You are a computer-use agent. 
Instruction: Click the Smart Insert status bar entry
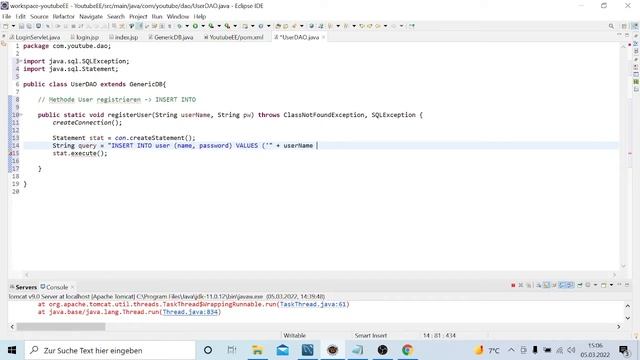[x=370, y=335]
